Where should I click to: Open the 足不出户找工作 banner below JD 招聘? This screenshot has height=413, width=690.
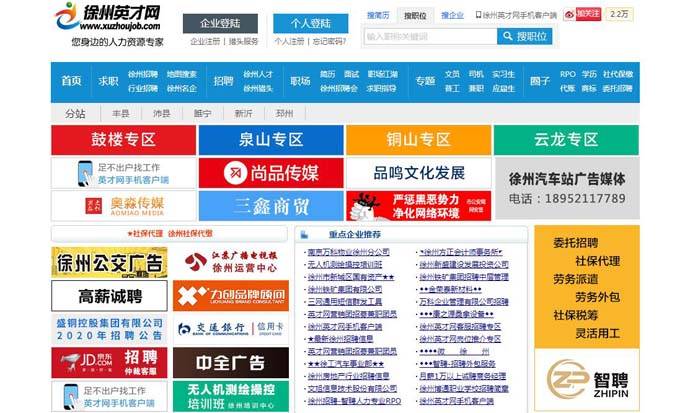(109, 396)
